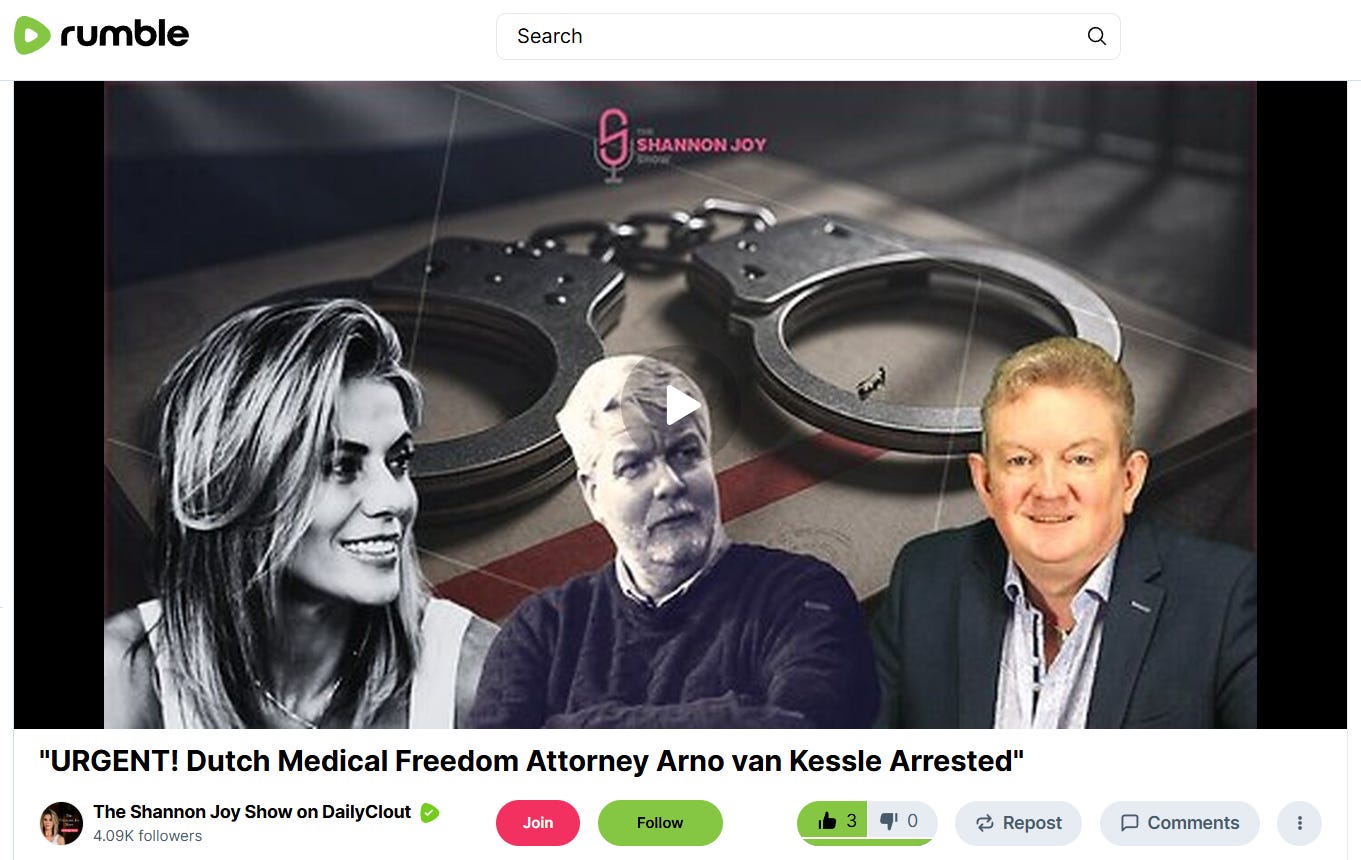Follow the channel with the green Follow button
Screen dimensions: 1361x860
coord(660,822)
